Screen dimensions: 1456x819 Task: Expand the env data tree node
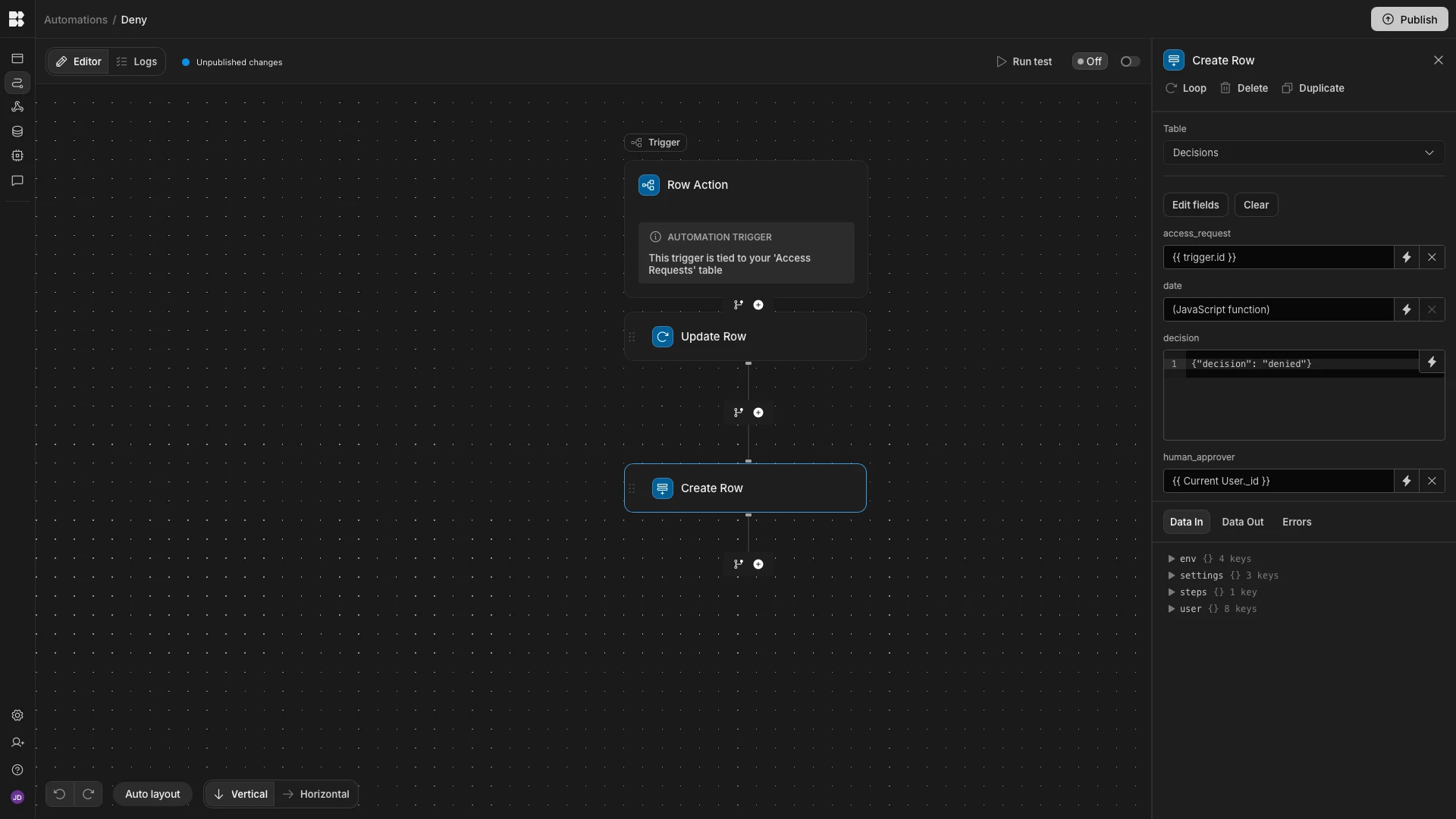pos(1172,559)
